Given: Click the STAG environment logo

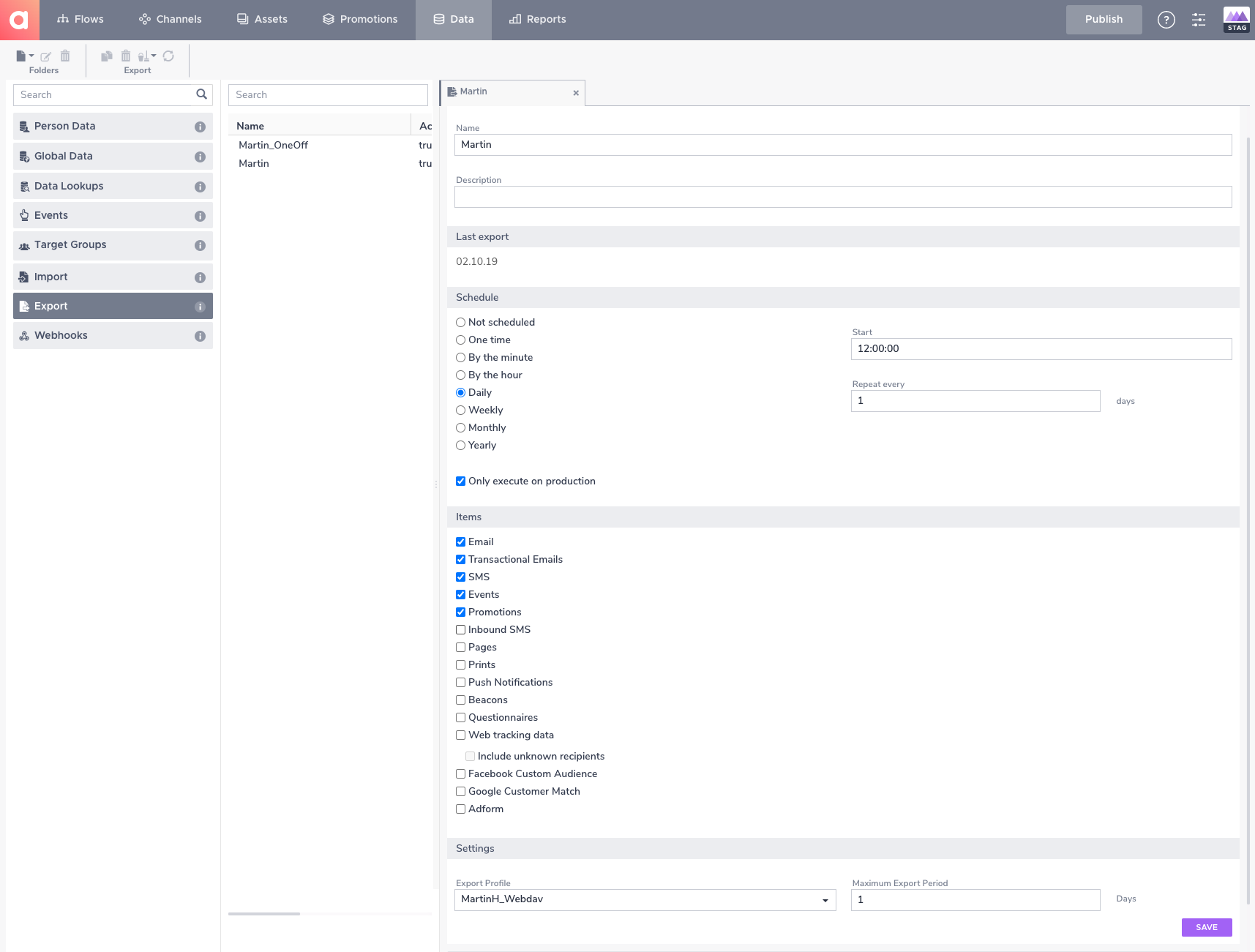Looking at the screenshot, I should pos(1237,20).
